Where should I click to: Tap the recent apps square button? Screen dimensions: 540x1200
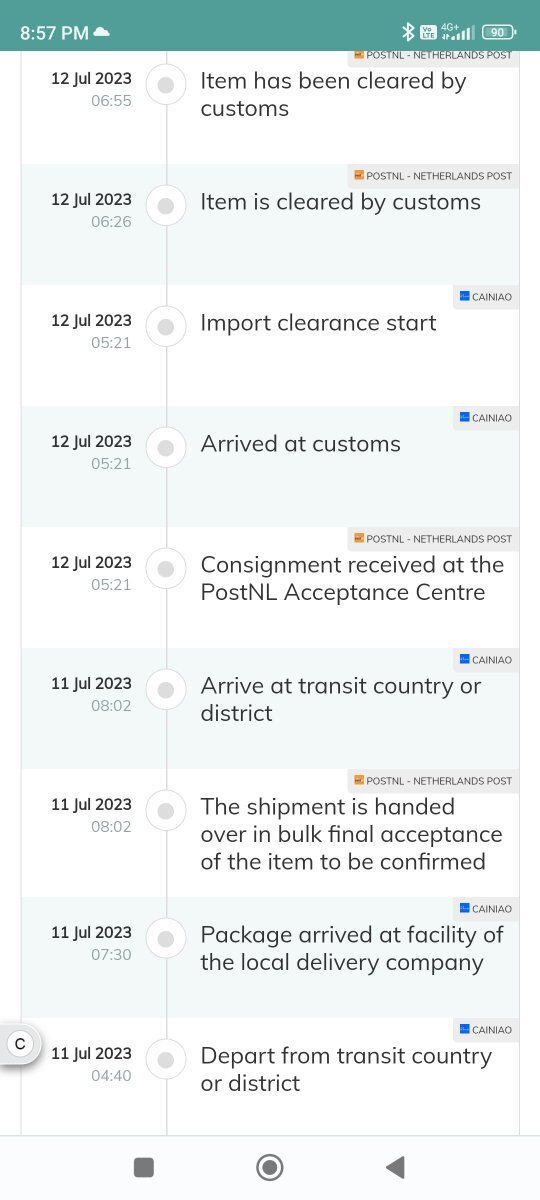click(144, 1167)
